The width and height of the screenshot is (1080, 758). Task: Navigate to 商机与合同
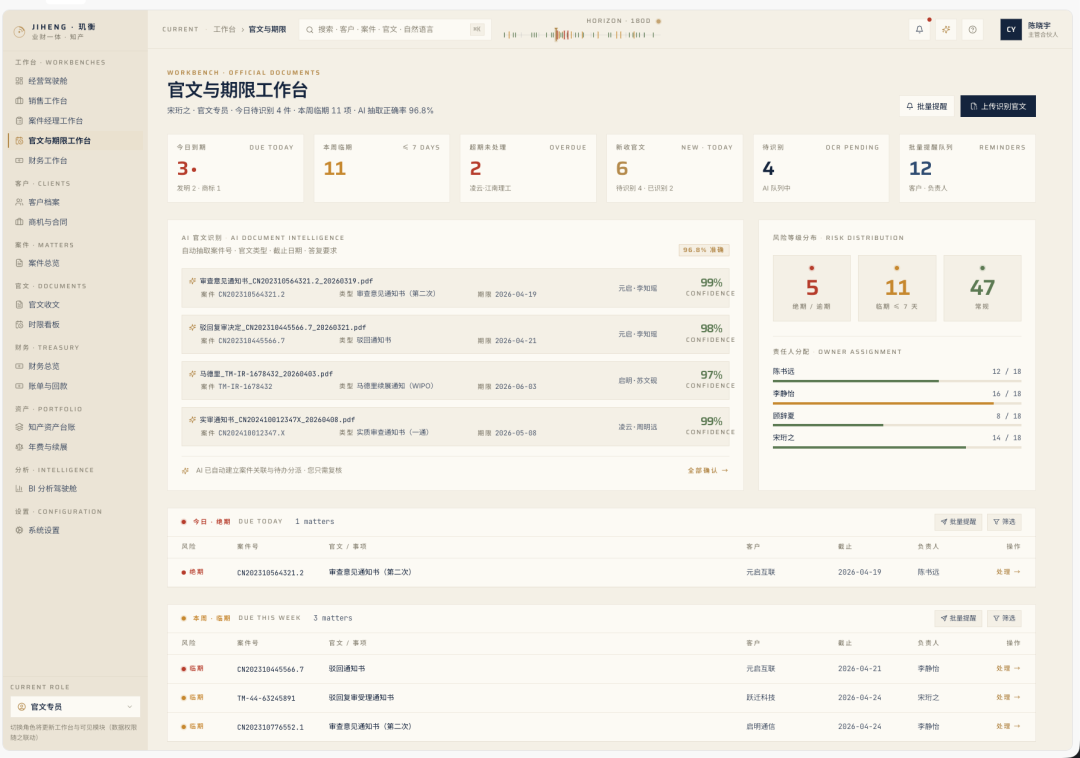click(x=74, y=222)
